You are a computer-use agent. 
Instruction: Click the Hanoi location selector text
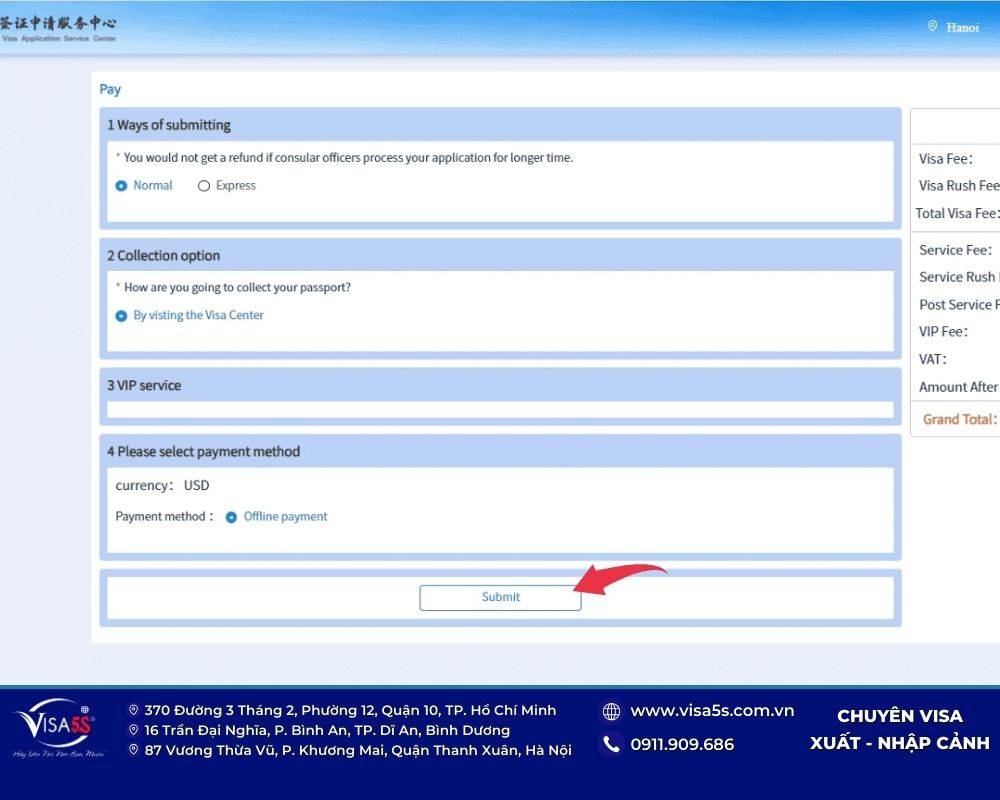pos(962,28)
